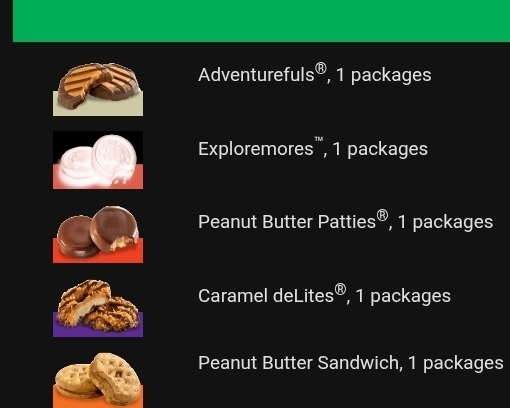Click the Peanut Butter Patties name label
This screenshot has width=510, height=408.
click(x=287, y=222)
